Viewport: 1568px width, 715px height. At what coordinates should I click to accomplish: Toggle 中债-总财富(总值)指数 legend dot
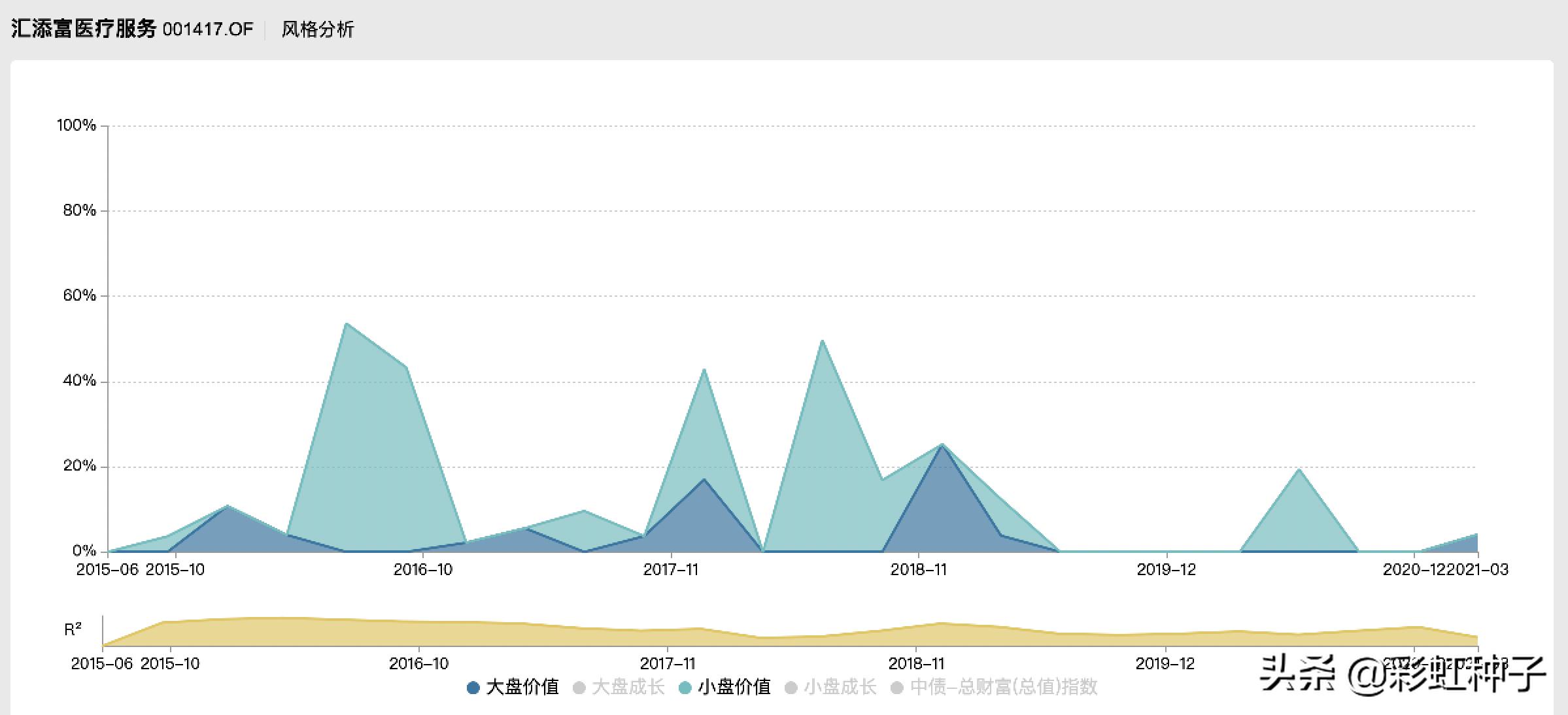point(897,688)
